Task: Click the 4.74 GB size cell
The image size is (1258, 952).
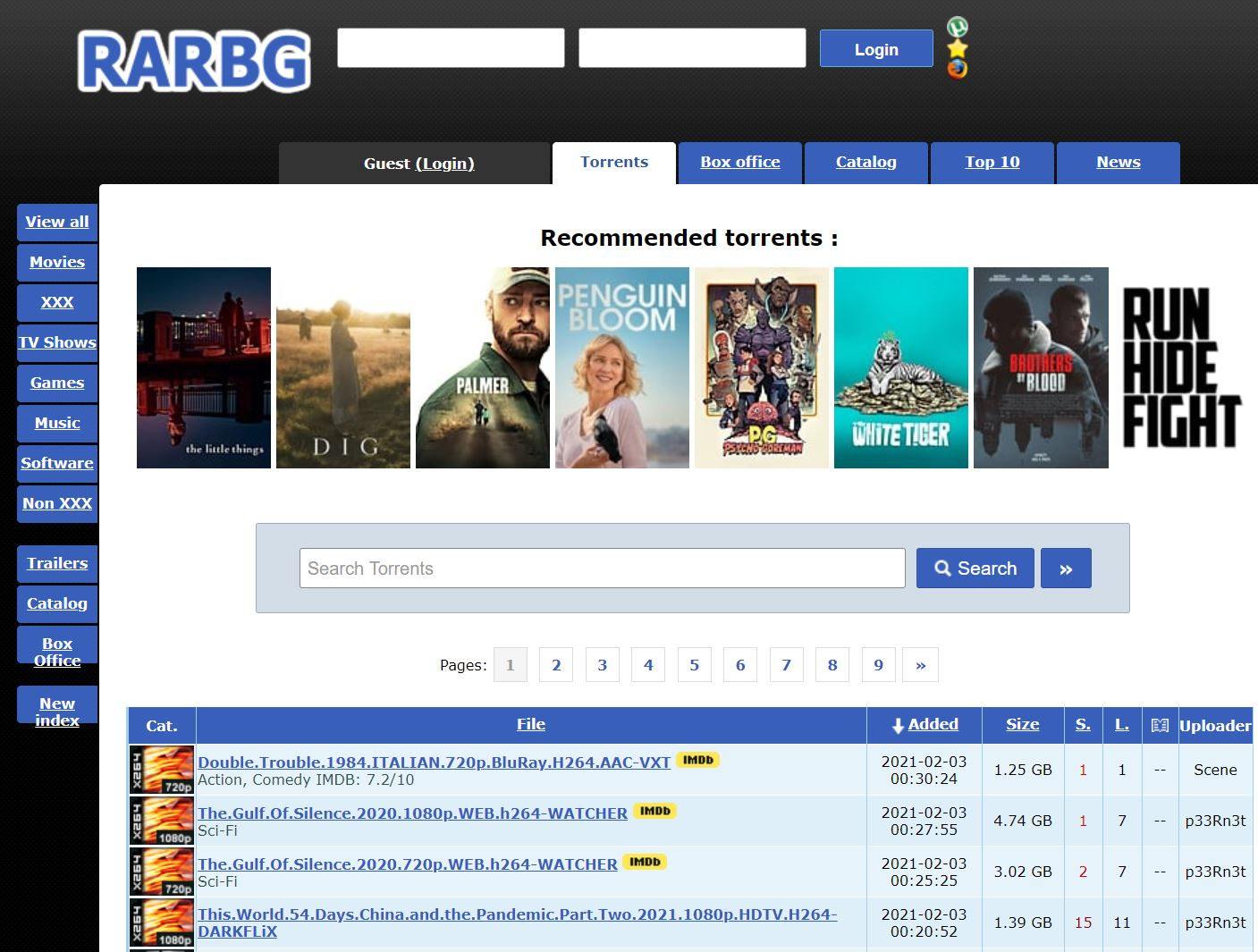Action: tap(1023, 821)
